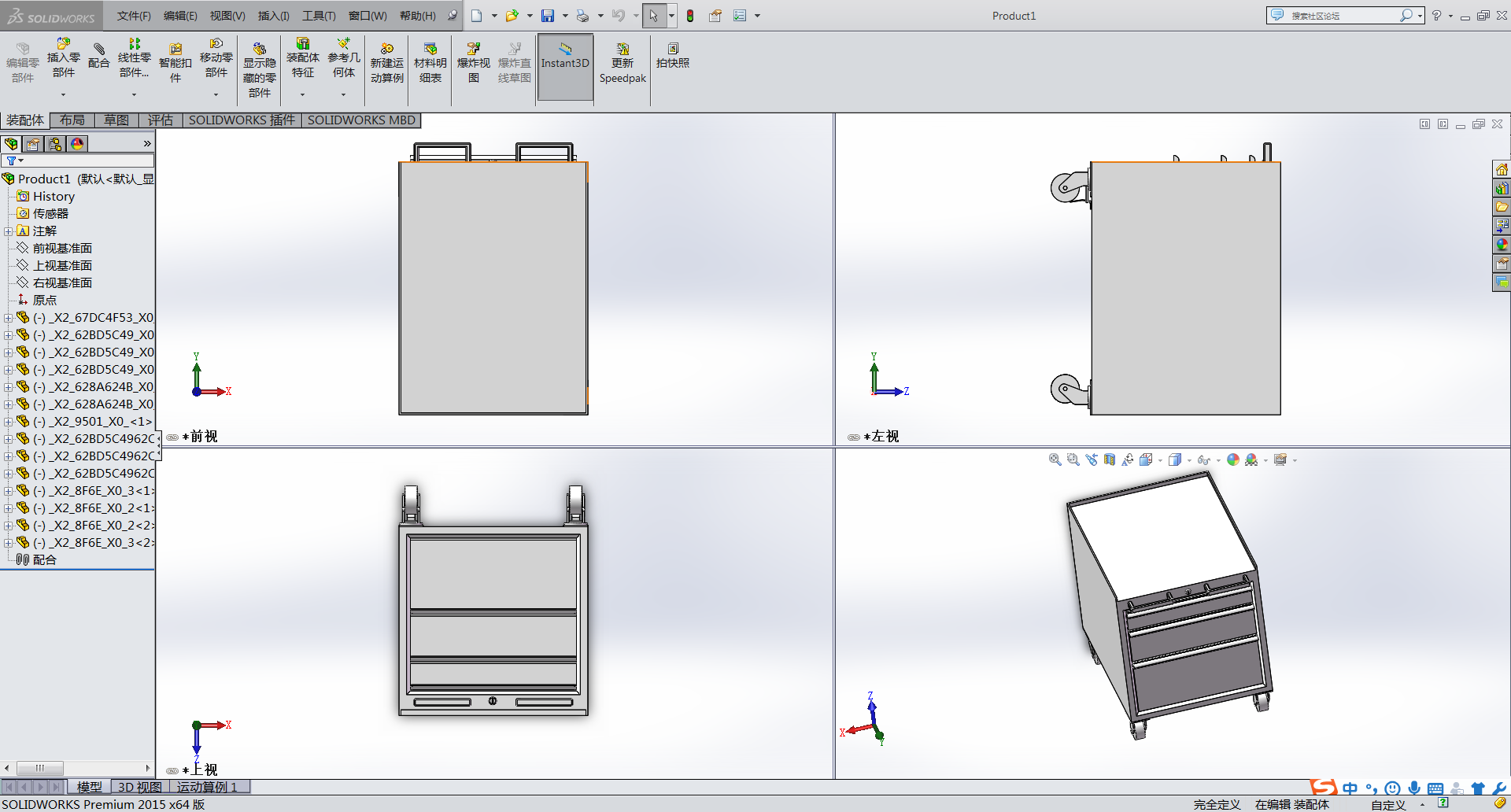The width and height of the screenshot is (1511, 812).
Task: Toggle the Select arrow tool
Action: (x=653, y=16)
